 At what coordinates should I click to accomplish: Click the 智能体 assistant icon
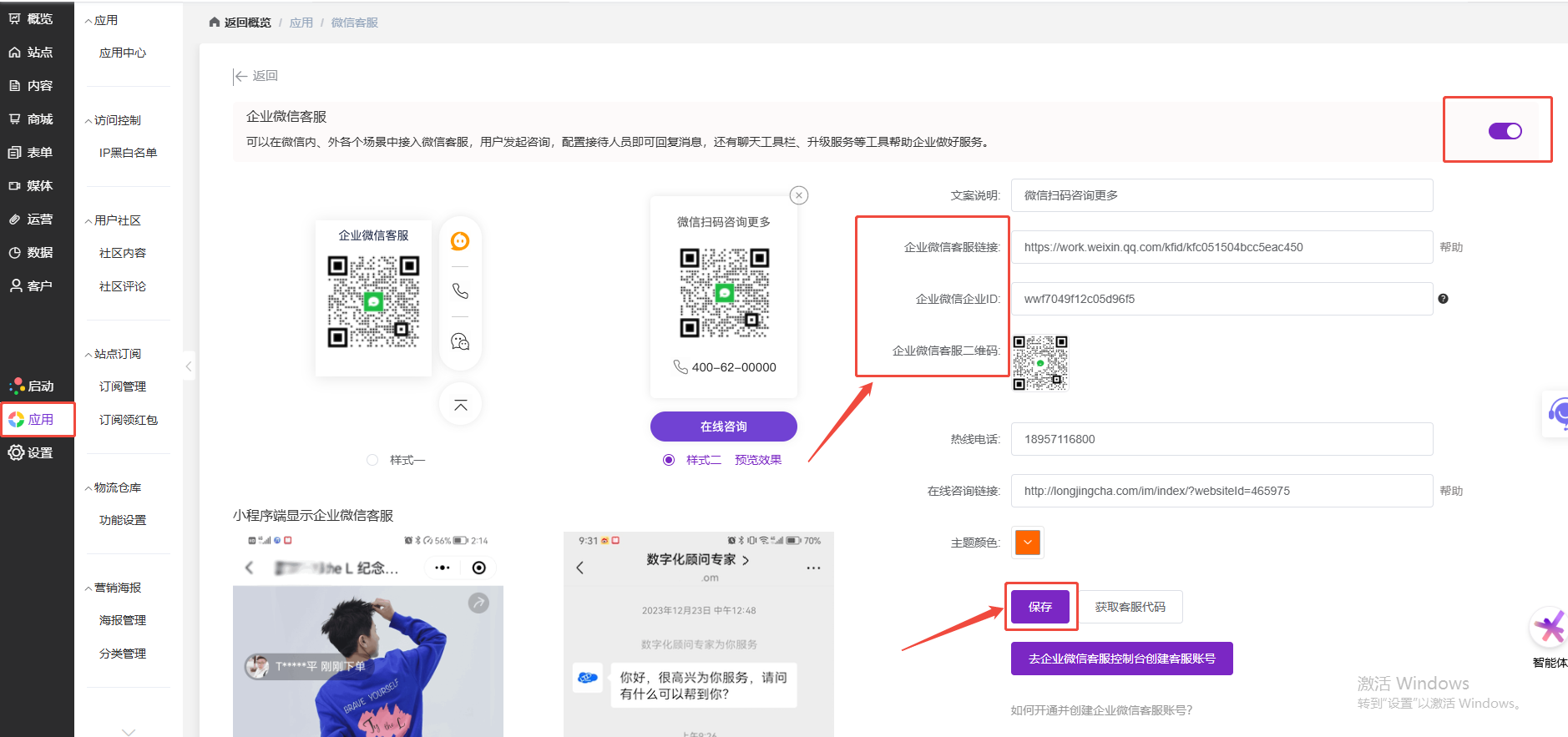click(x=1550, y=628)
